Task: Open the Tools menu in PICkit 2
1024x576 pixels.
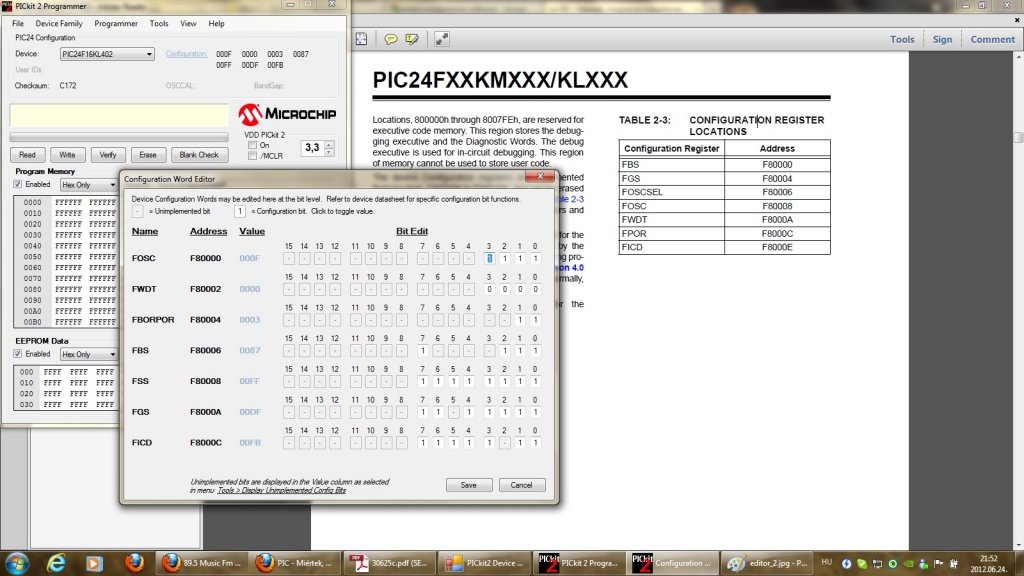Action: pyautogui.click(x=159, y=24)
